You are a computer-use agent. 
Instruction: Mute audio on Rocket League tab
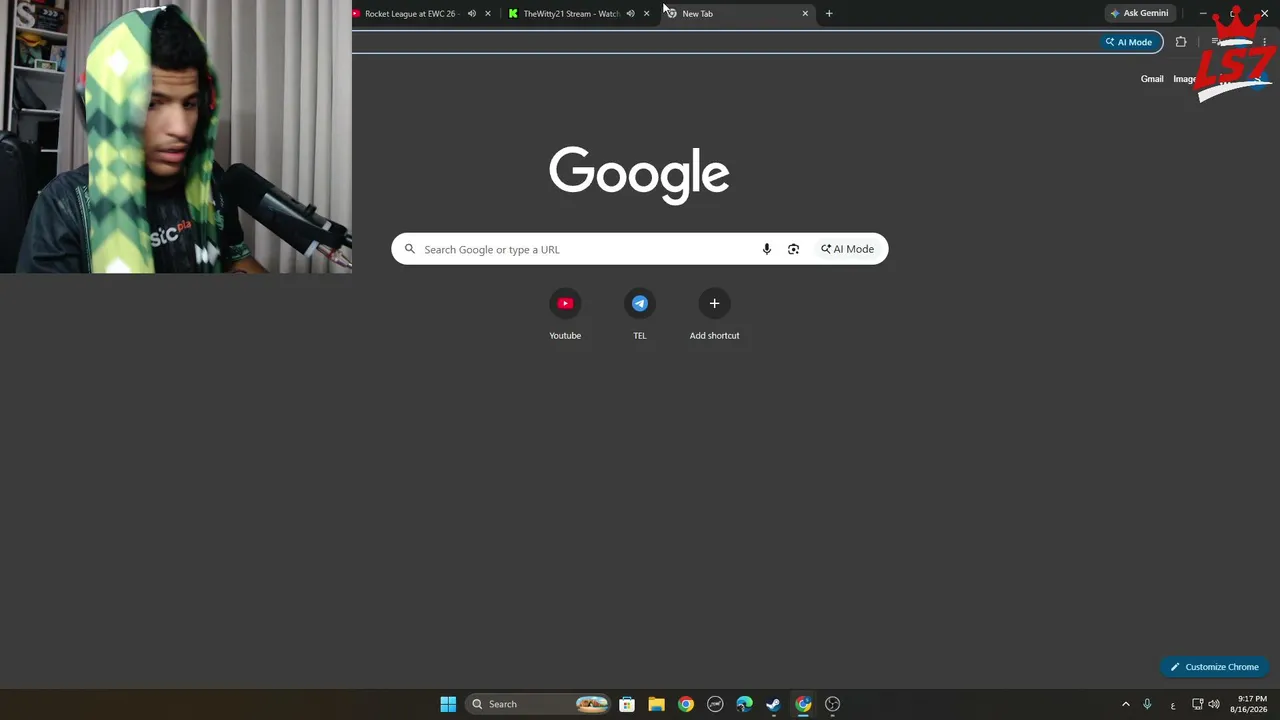[x=472, y=13]
